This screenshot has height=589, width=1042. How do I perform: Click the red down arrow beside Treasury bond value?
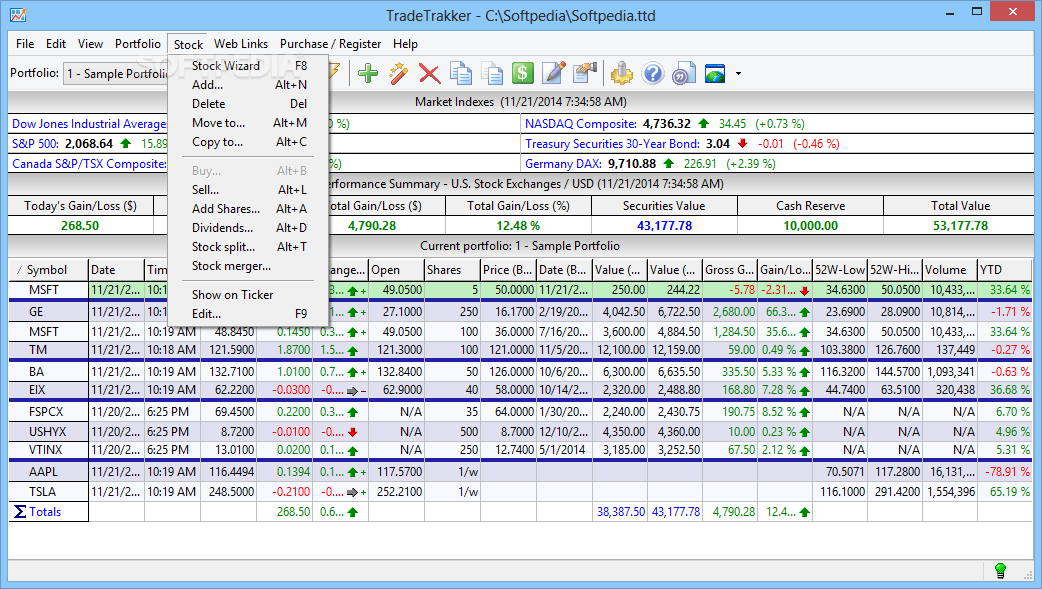click(x=742, y=144)
